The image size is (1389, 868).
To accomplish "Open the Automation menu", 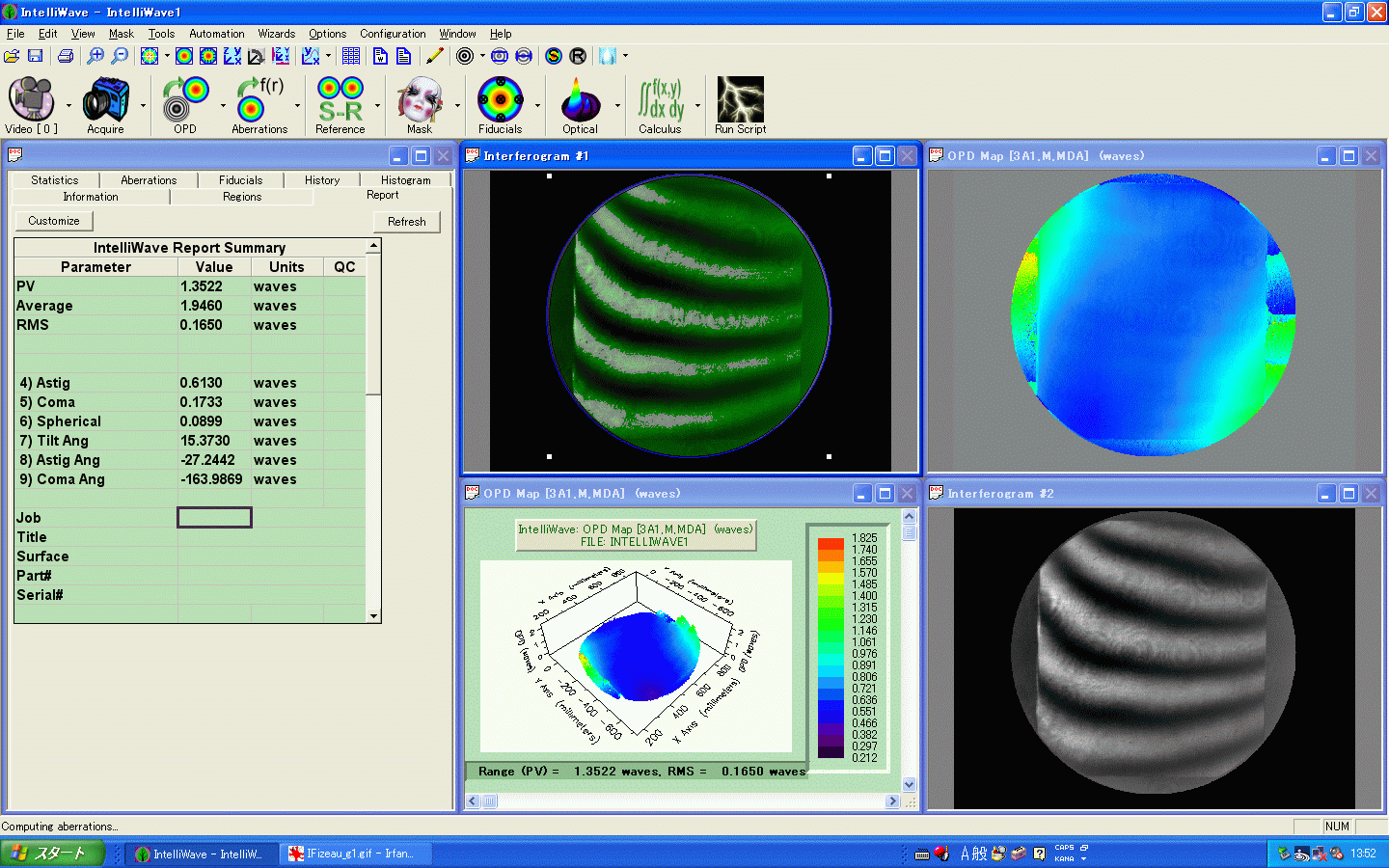I will click(217, 34).
